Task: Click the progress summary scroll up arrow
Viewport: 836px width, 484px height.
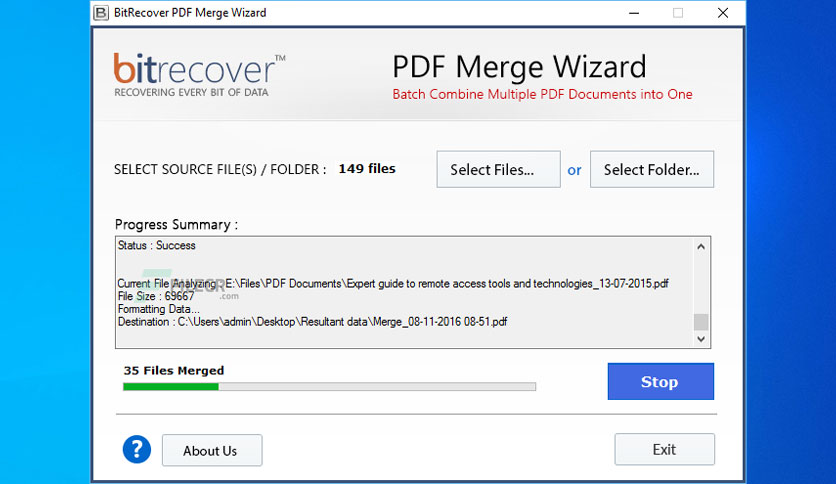Action: (x=701, y=247)
